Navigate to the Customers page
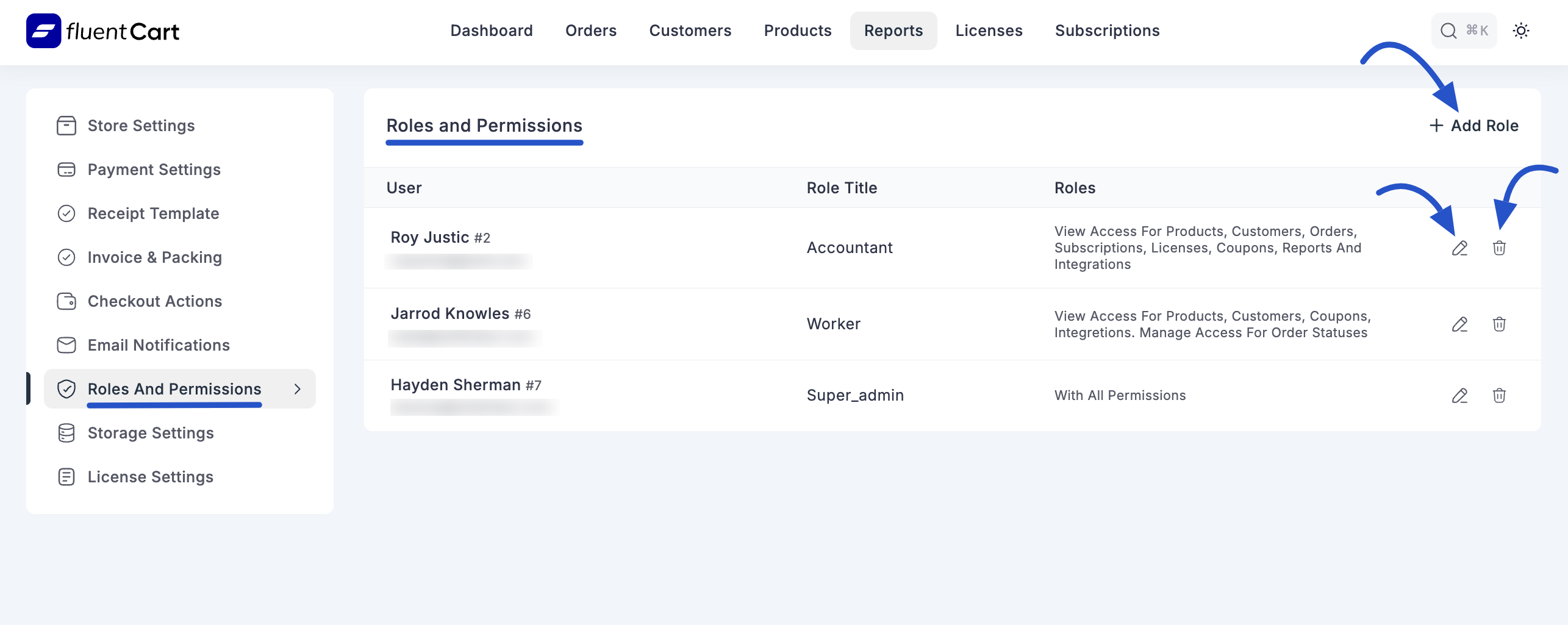Image resolution: width=1568 pixels, height=625 pixels. 690,30
